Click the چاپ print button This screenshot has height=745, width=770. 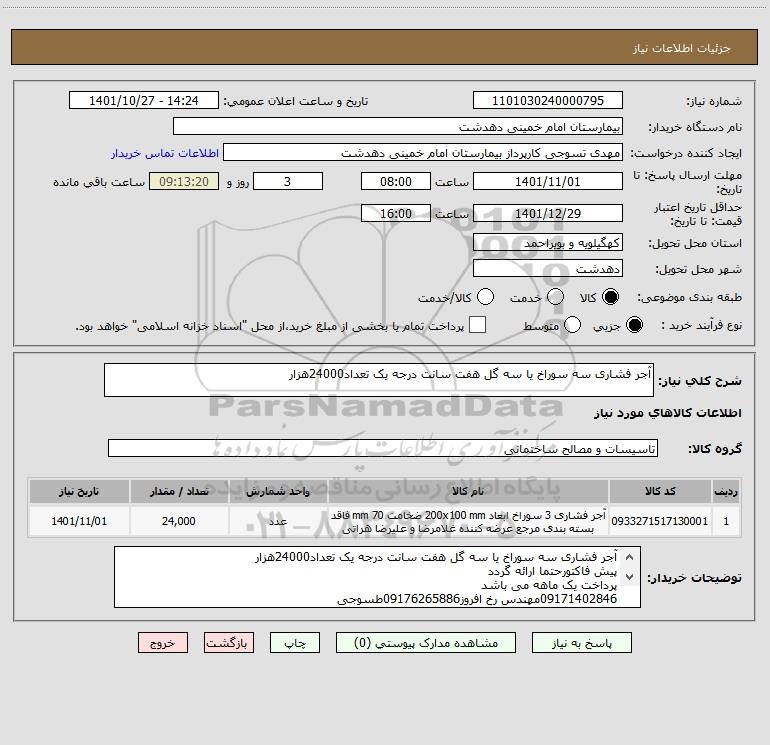click(x=295, y=643)
